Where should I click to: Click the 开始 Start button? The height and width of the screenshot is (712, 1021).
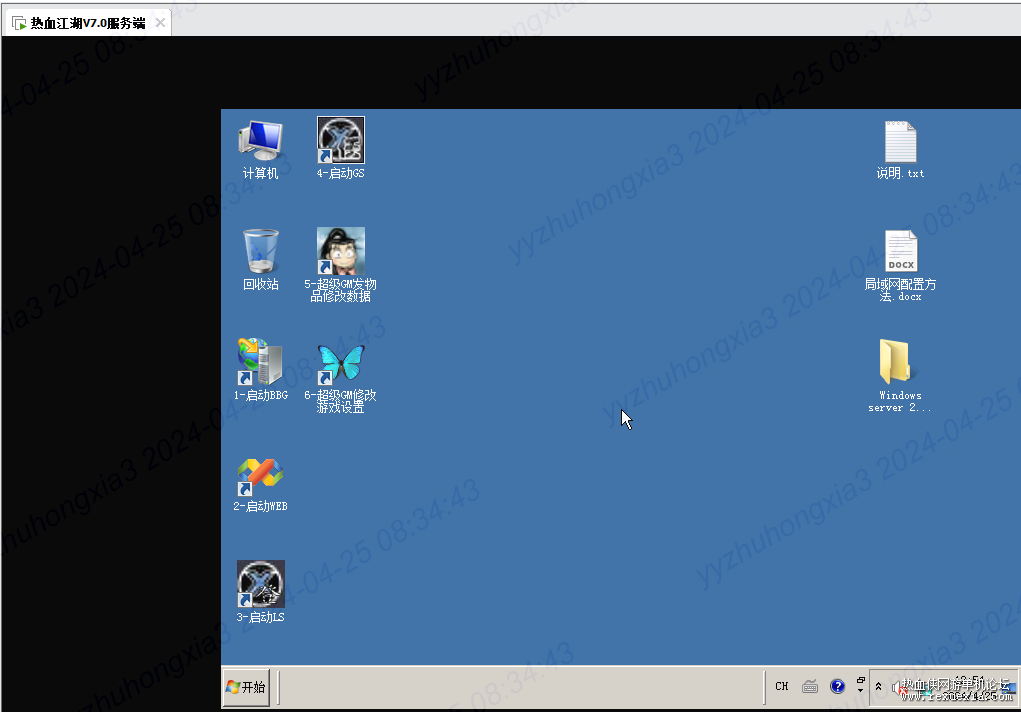(x=246, y=687)
